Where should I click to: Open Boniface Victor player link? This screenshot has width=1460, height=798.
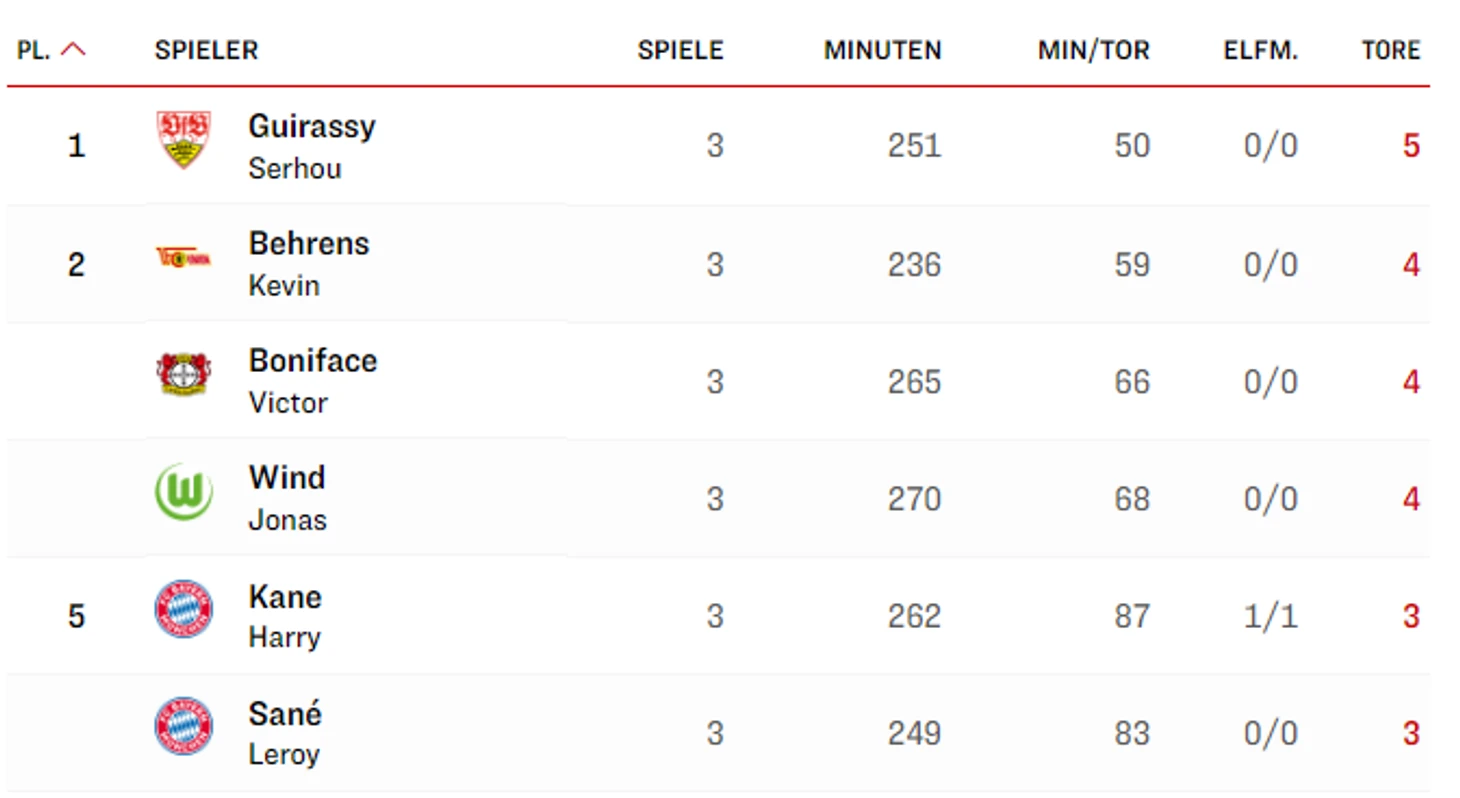(x=312, y=361)
